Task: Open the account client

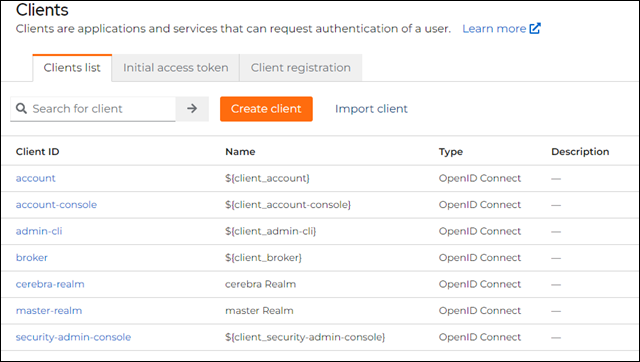Action: click(x=36, y=178)
